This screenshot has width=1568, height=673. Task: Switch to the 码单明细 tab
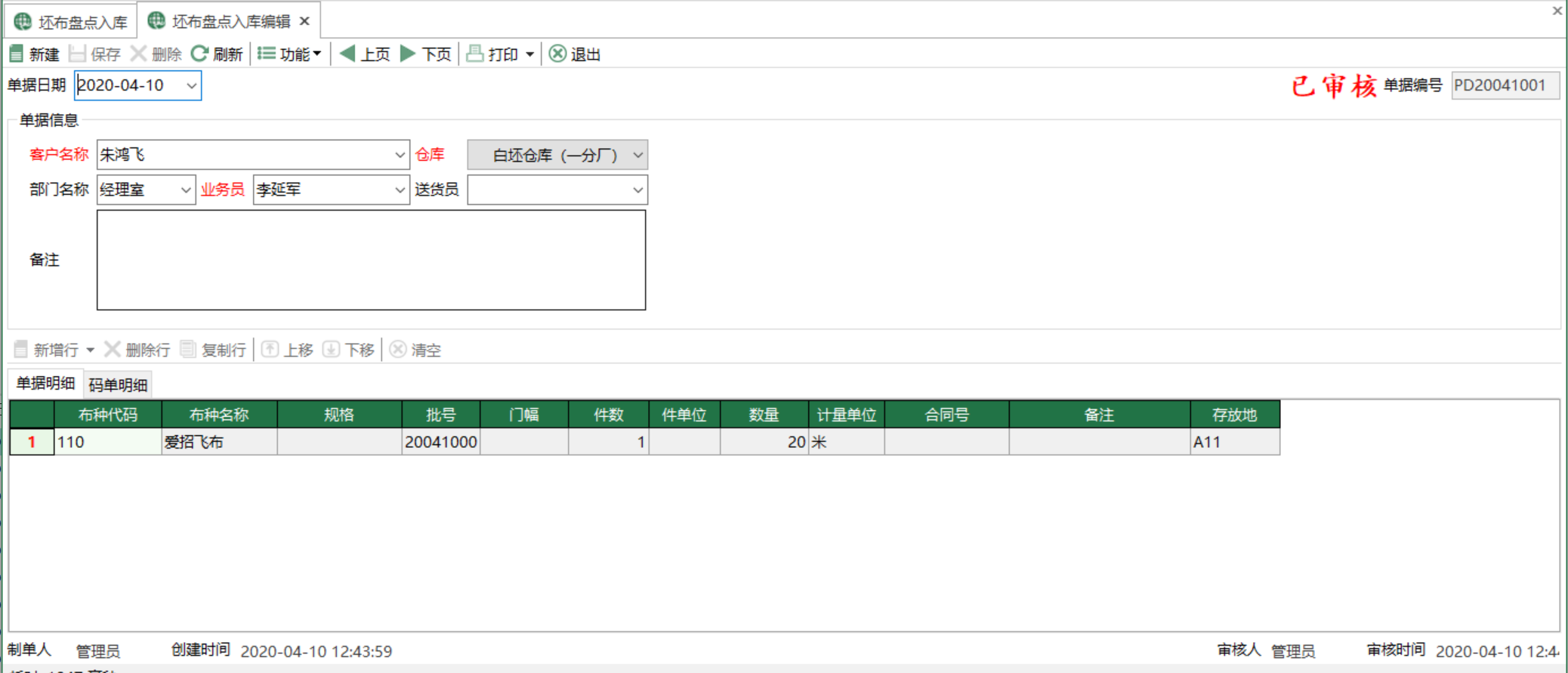point(118,384)
